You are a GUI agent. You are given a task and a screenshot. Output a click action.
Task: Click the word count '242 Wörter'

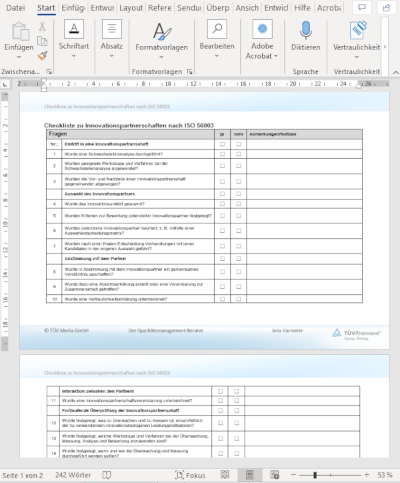(73, 475)
